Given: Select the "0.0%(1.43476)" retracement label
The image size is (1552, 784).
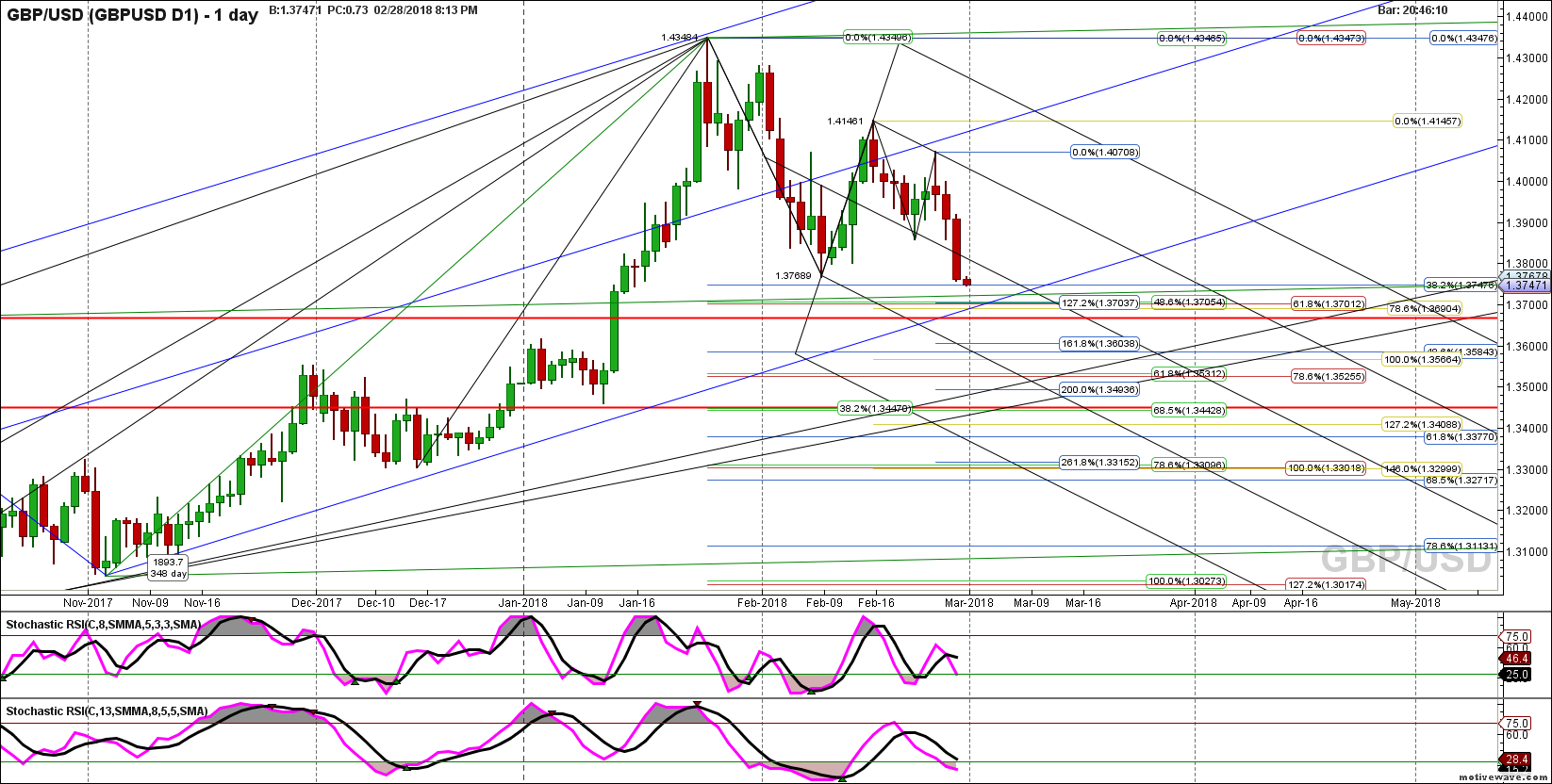Looking at the screenshot, I should pos(1463,38).
